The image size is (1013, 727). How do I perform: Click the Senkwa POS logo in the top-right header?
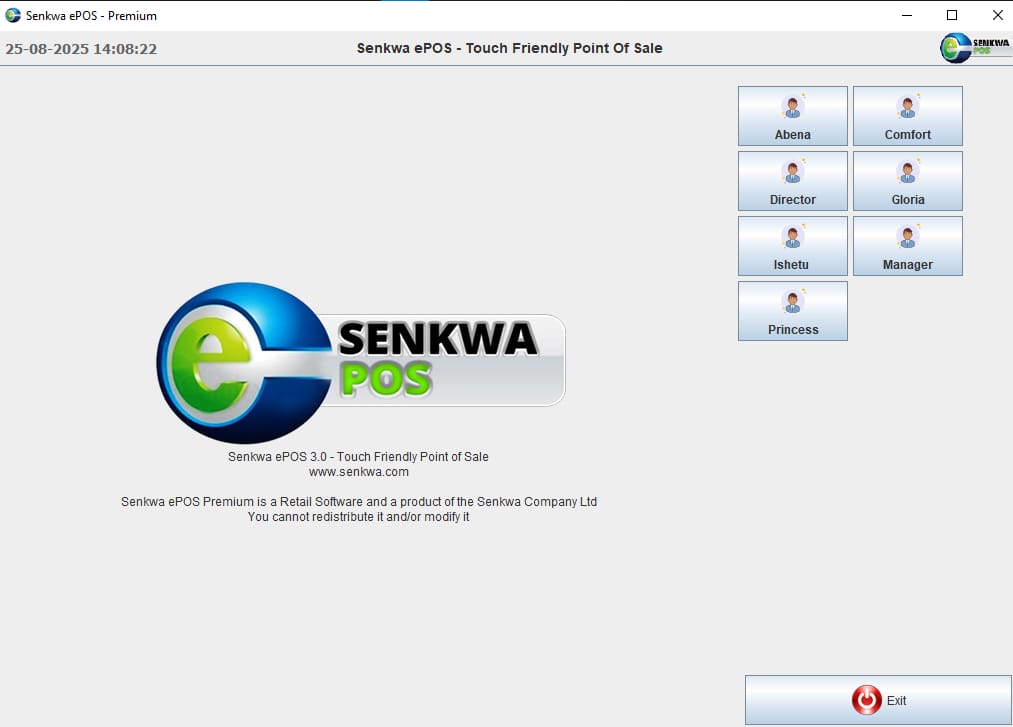pos(975,47)
